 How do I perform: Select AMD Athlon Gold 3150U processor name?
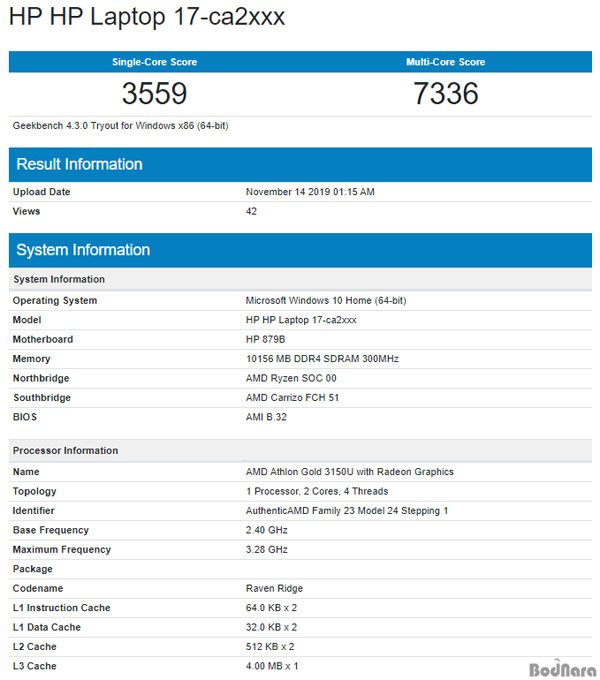point(349,472)
